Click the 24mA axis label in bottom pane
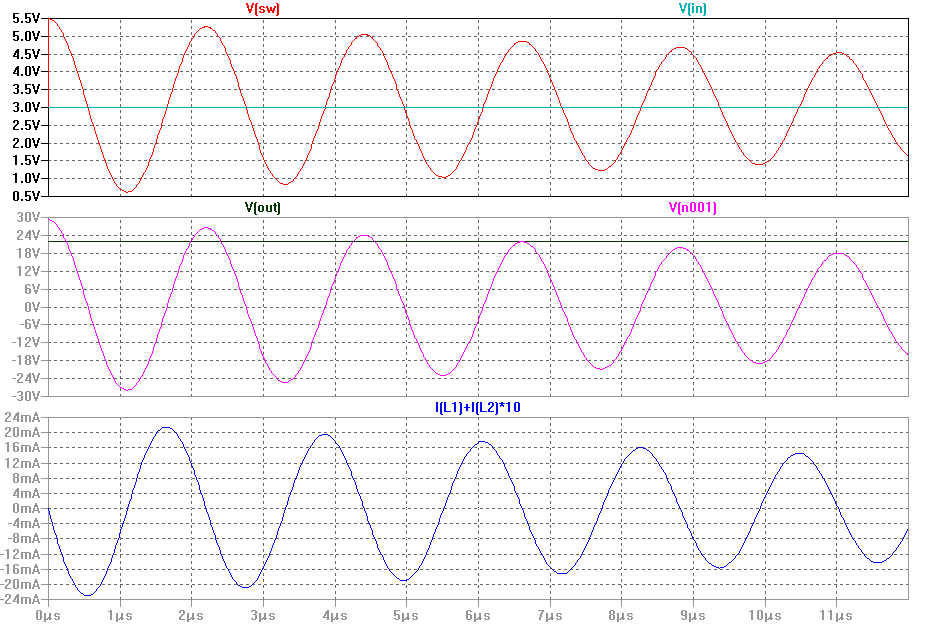This screenshot has height=625, width=925. tap(22, 418)
